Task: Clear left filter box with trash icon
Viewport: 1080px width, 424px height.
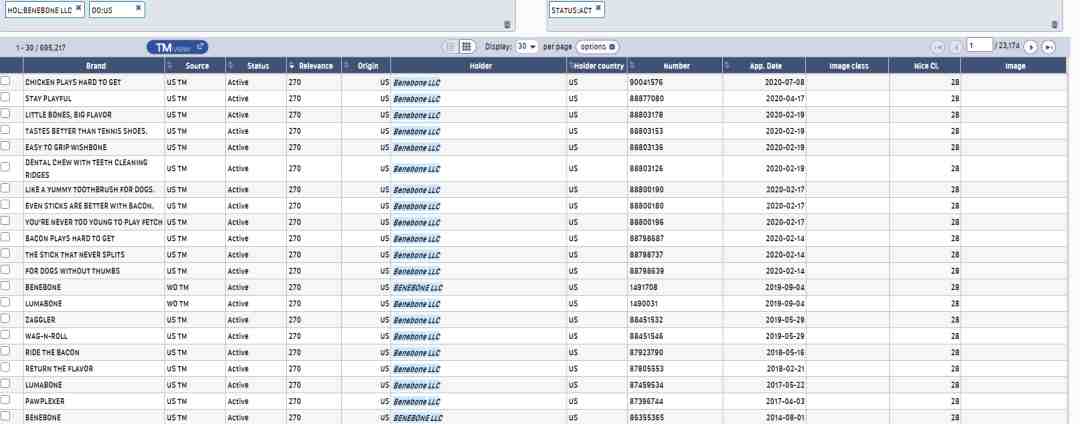Action: click(507, 24)
